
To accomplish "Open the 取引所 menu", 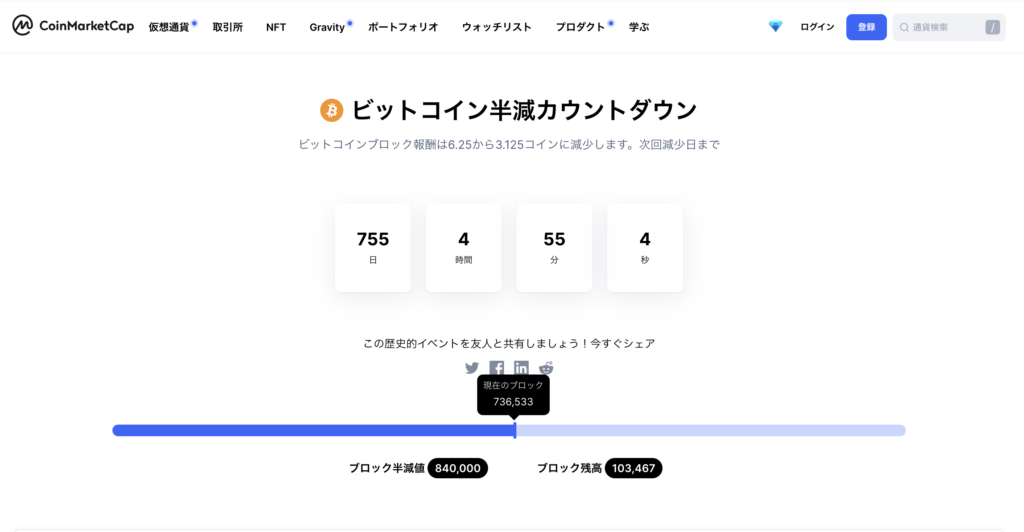I will click(x=227, y=27).
